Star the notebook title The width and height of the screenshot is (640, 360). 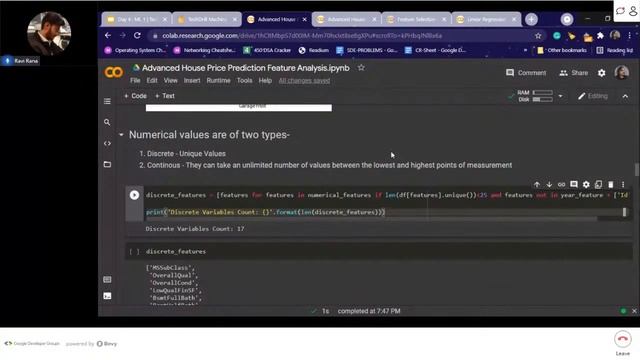click(361, 68)
